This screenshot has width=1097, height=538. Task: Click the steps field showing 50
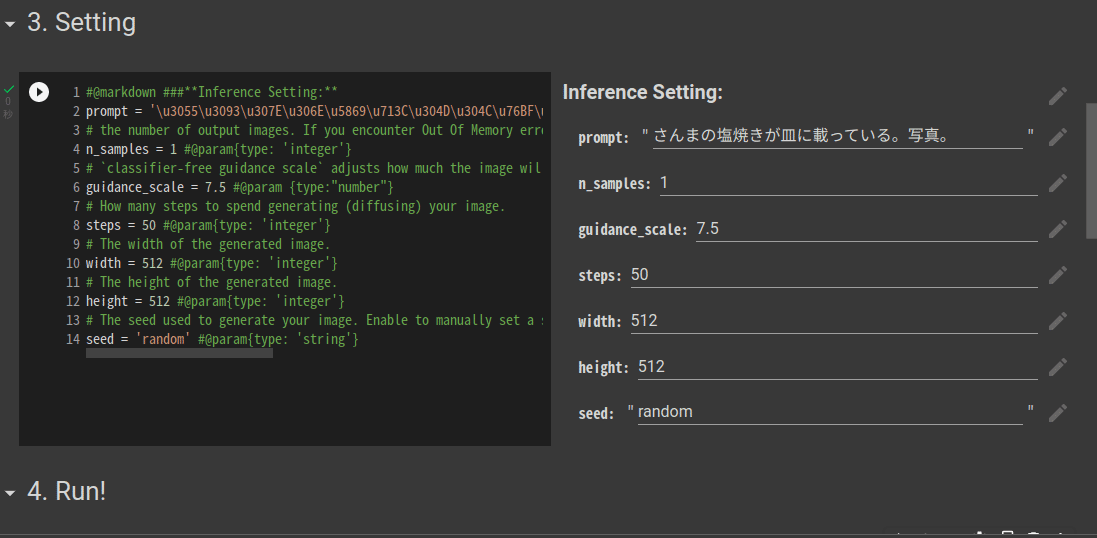click(834, 275)
